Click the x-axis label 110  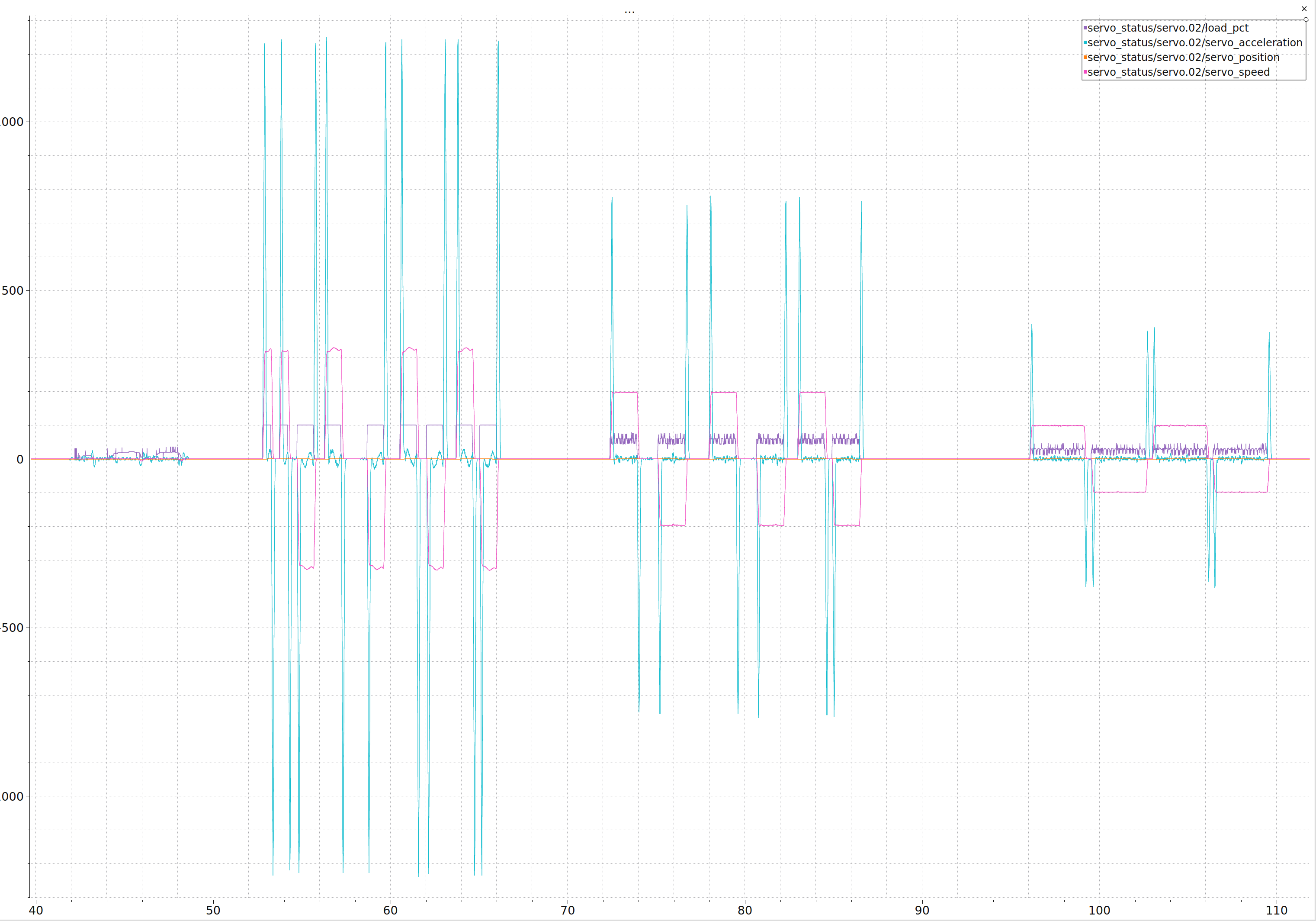(x=1277, y=911)
